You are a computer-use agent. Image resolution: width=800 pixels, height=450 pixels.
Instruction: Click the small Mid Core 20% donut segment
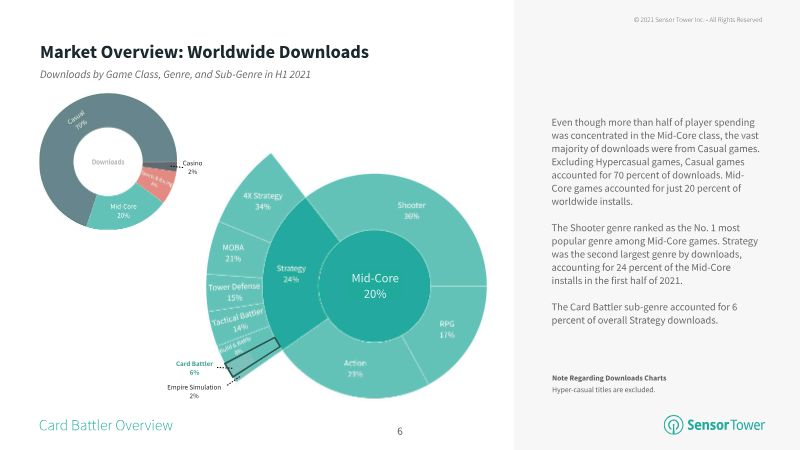[123, 211]
